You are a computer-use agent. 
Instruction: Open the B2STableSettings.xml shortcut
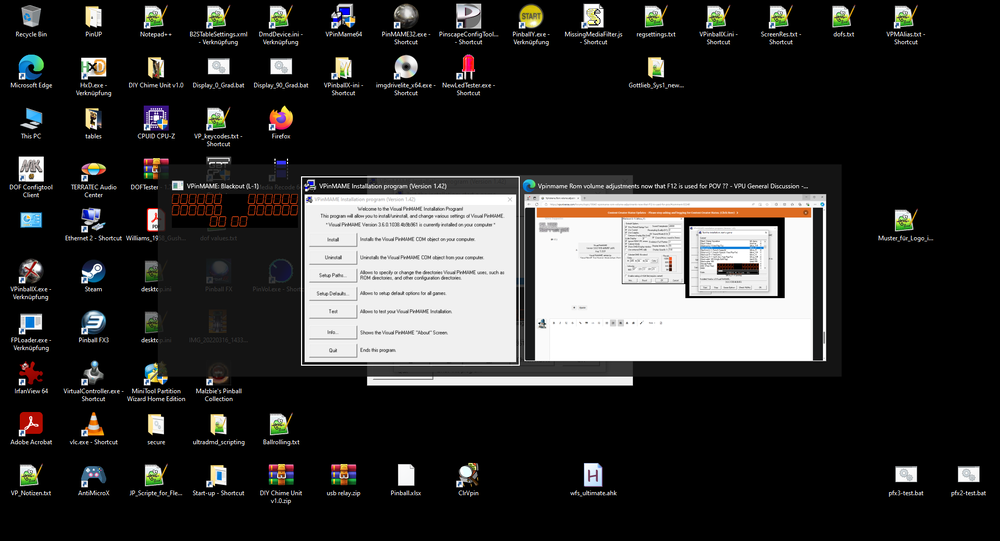coord(218,17)
